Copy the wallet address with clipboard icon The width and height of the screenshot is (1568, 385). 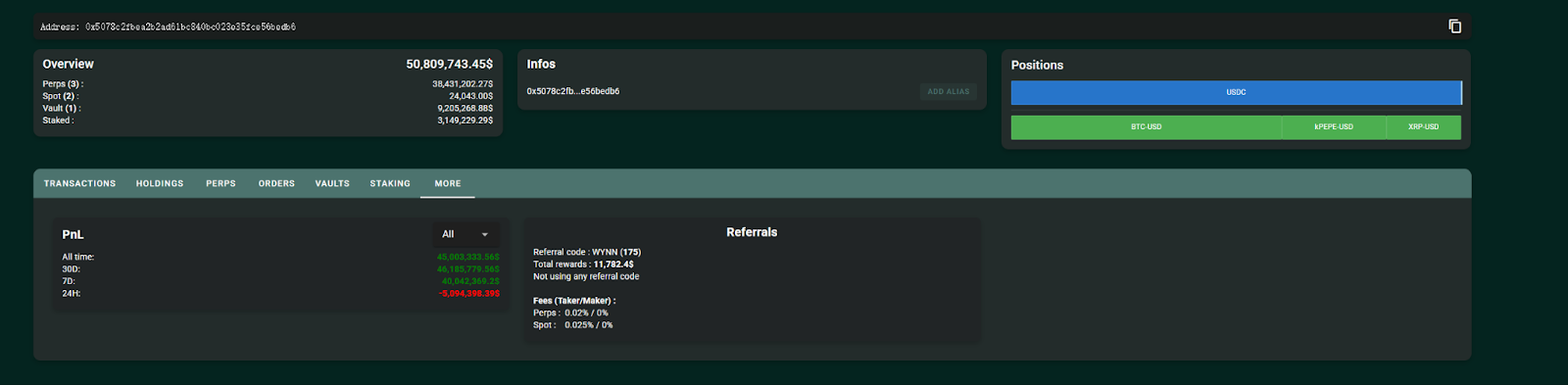click(1454, 26)
